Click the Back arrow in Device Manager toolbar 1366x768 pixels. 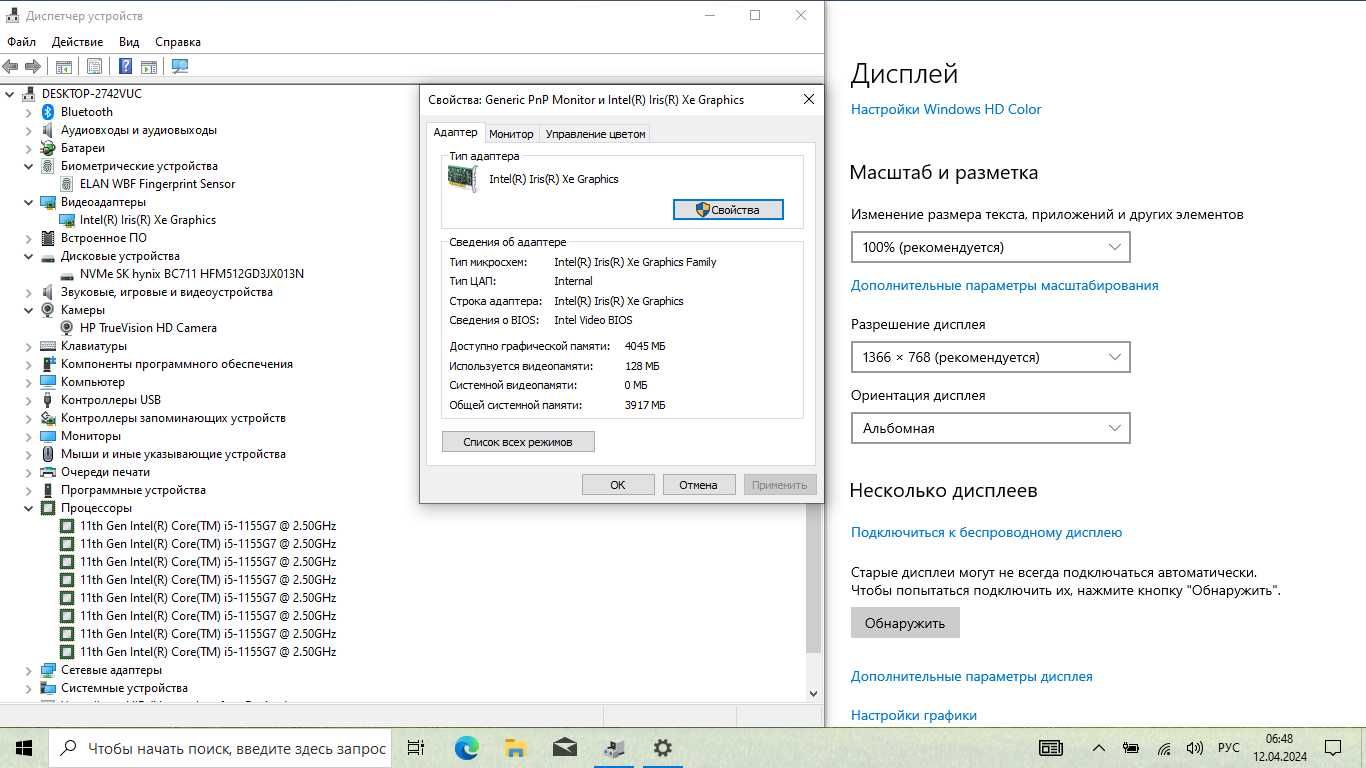10,66
